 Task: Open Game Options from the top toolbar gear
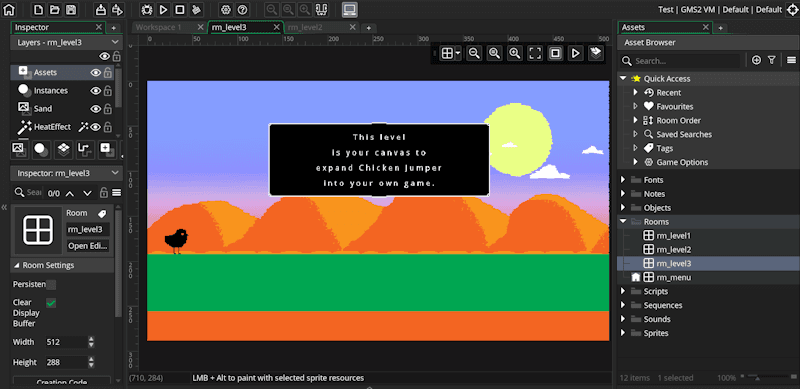click(226, 10)
